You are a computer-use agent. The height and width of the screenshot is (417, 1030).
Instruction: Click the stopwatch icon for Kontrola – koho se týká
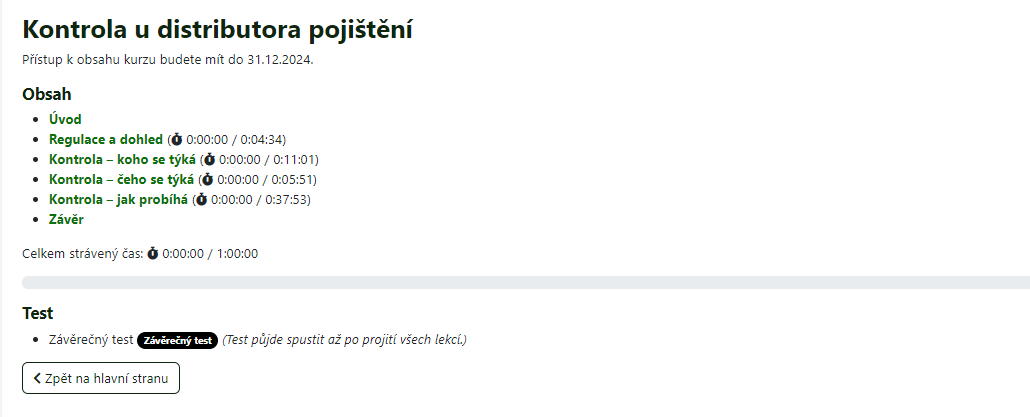209,159
